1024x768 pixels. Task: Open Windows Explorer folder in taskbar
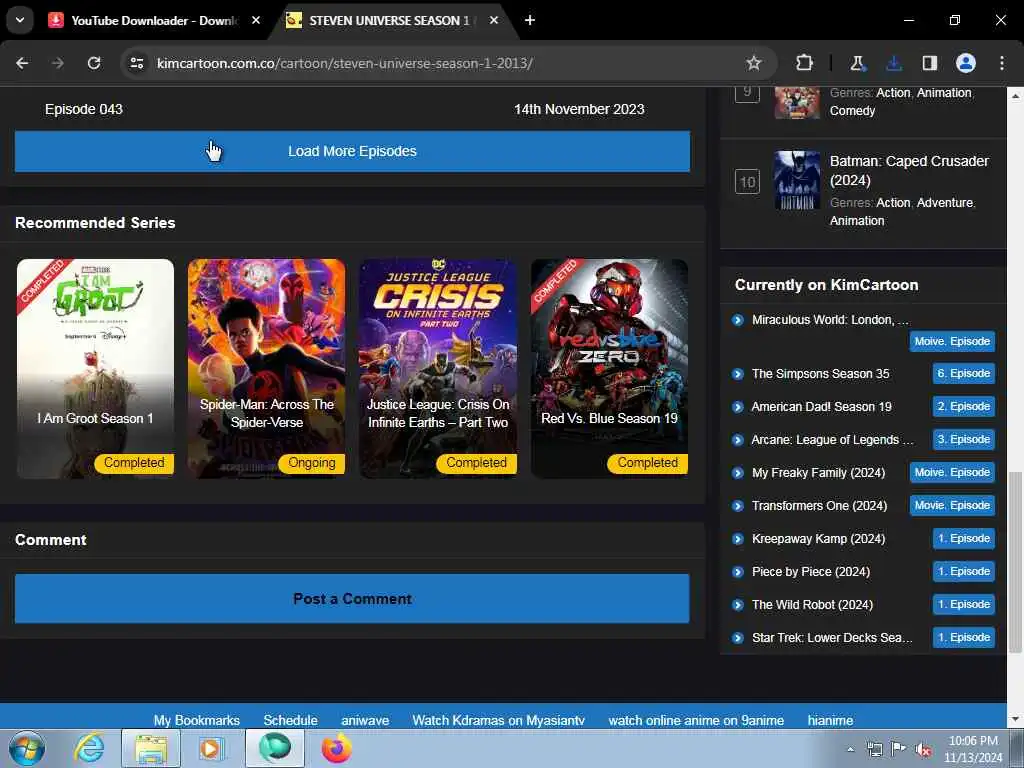(x=151, y=748)
